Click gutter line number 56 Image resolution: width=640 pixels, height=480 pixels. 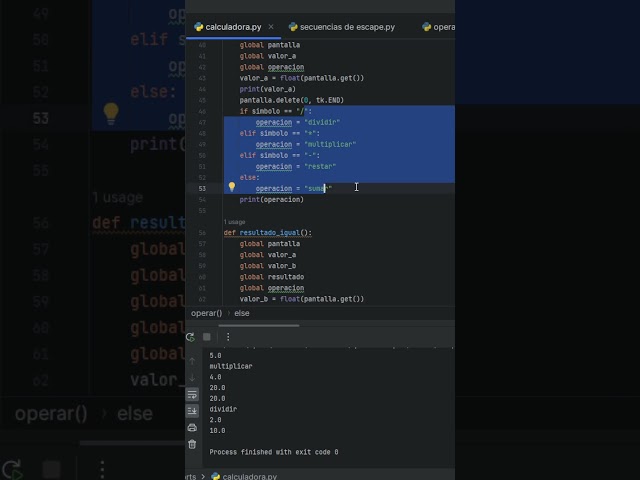tap(202, 233)
